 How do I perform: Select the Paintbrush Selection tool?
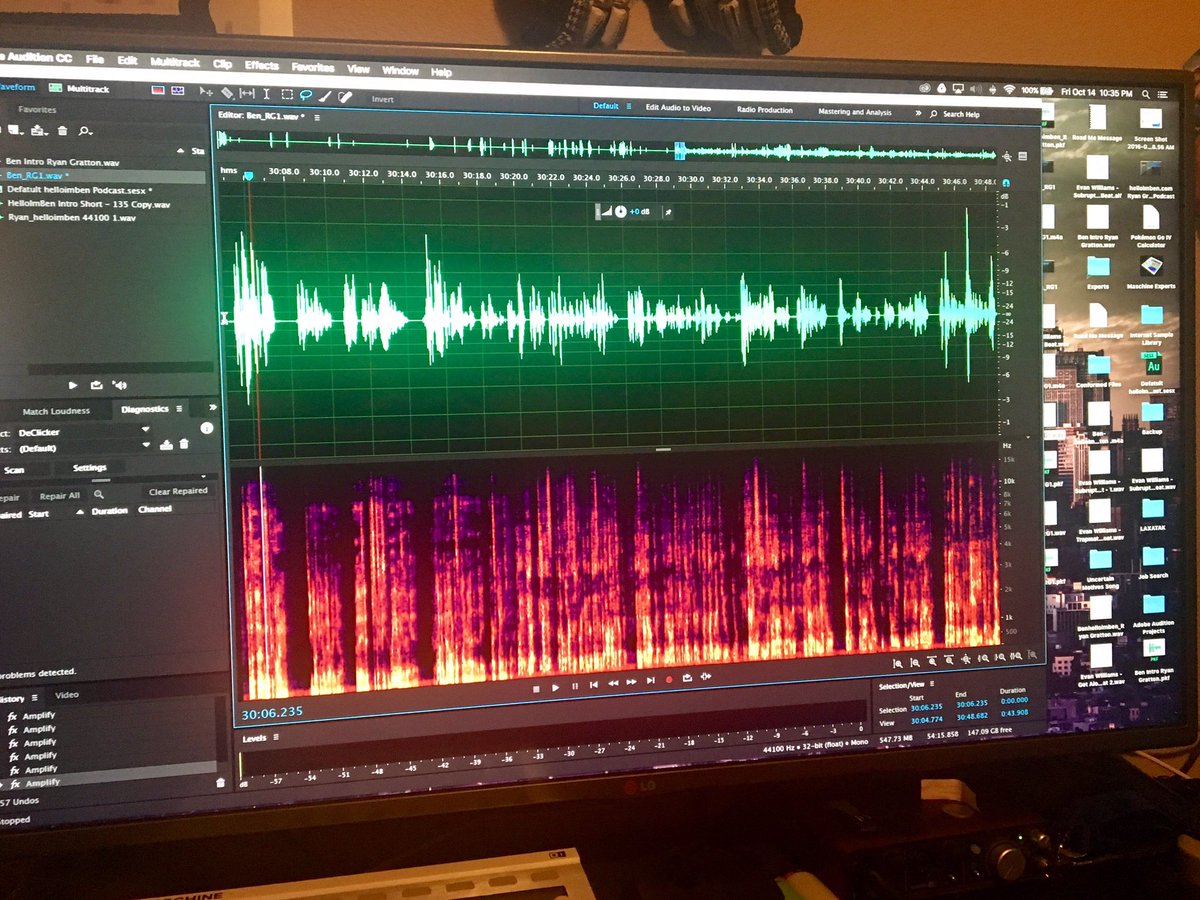point(324,96)
